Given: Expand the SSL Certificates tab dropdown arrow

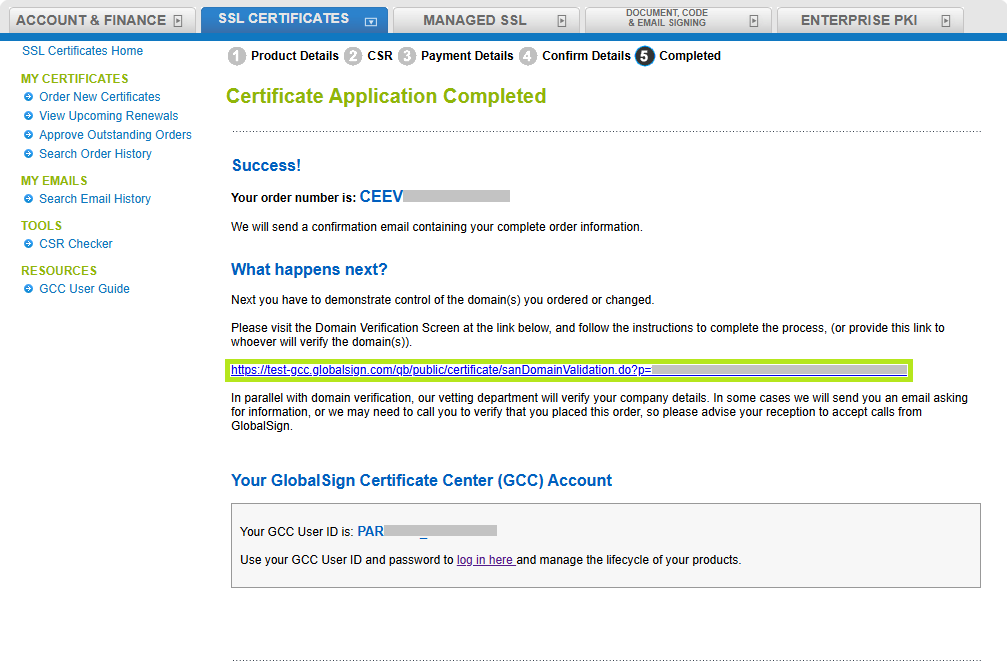Looking at the screenshot, I should pos(371,20).
